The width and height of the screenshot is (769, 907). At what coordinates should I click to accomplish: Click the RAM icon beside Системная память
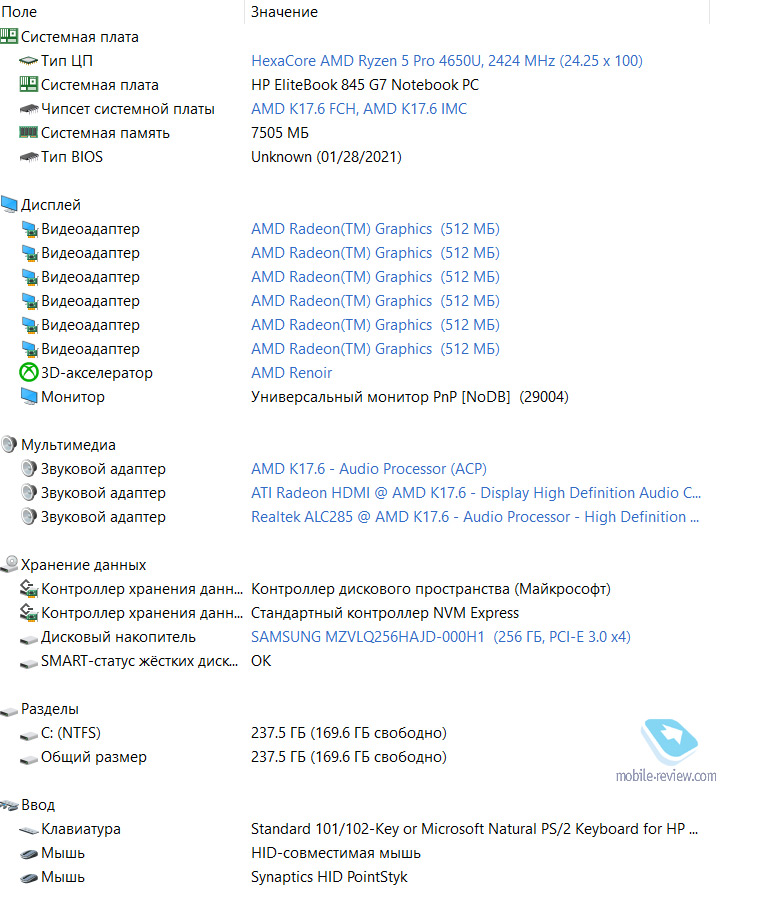pos(28,132)
